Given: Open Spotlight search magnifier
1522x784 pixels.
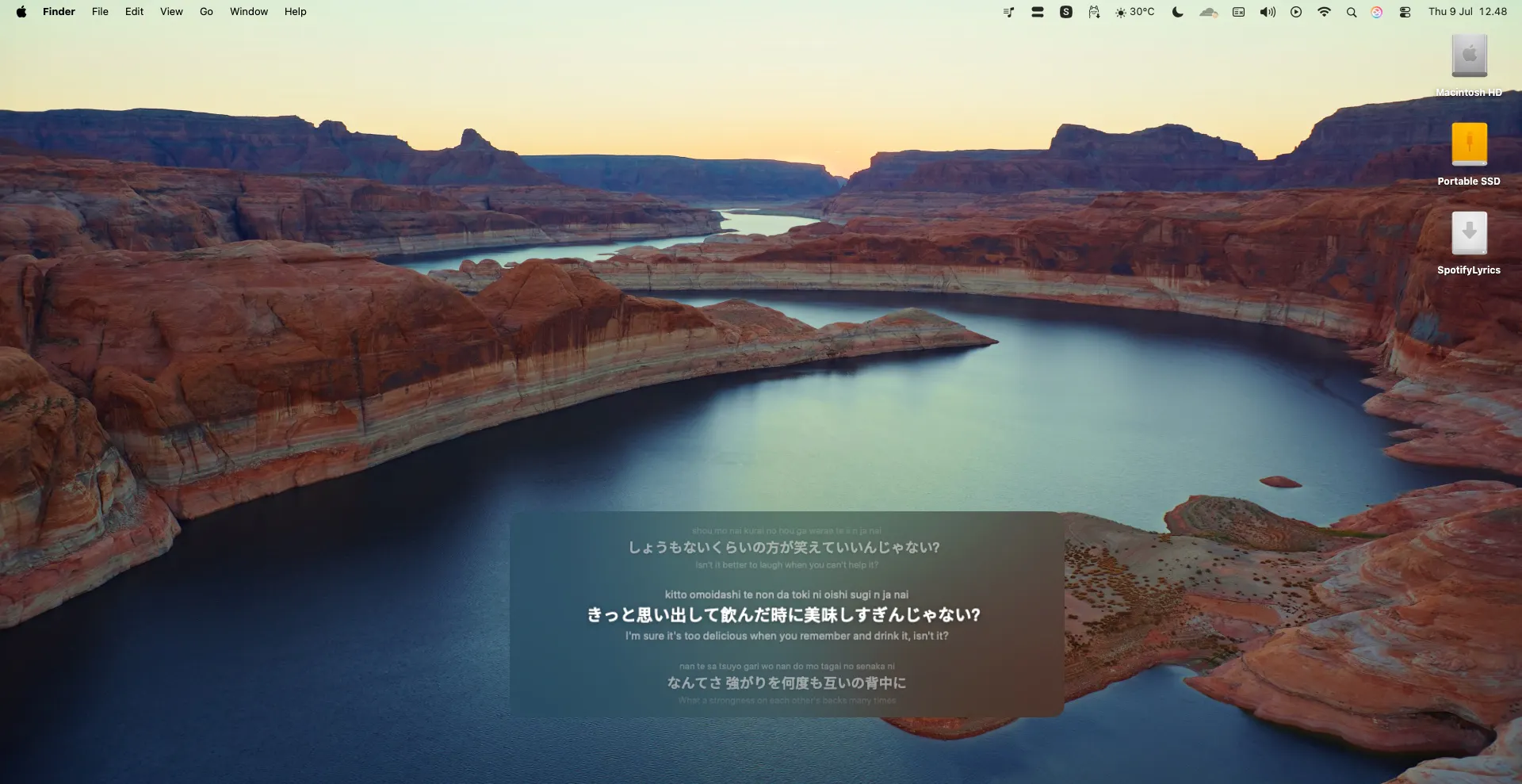Looking at the screenshot, I should (1352, 12).
